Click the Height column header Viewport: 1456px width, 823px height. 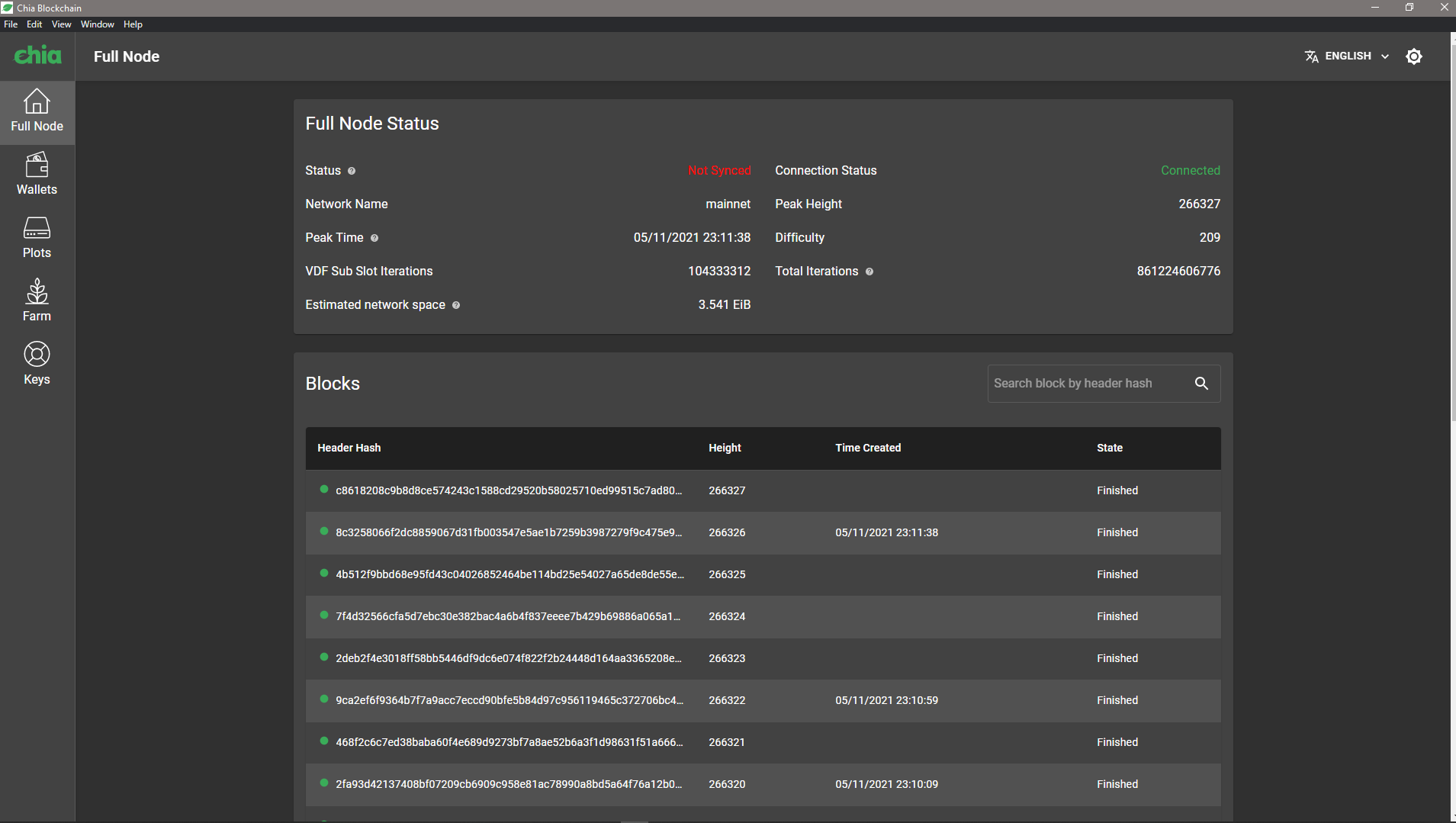point(725,448)
